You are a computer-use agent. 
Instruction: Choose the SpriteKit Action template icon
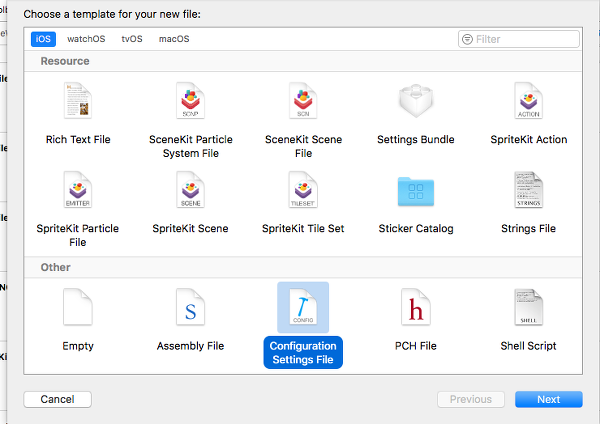pos(528,101)
